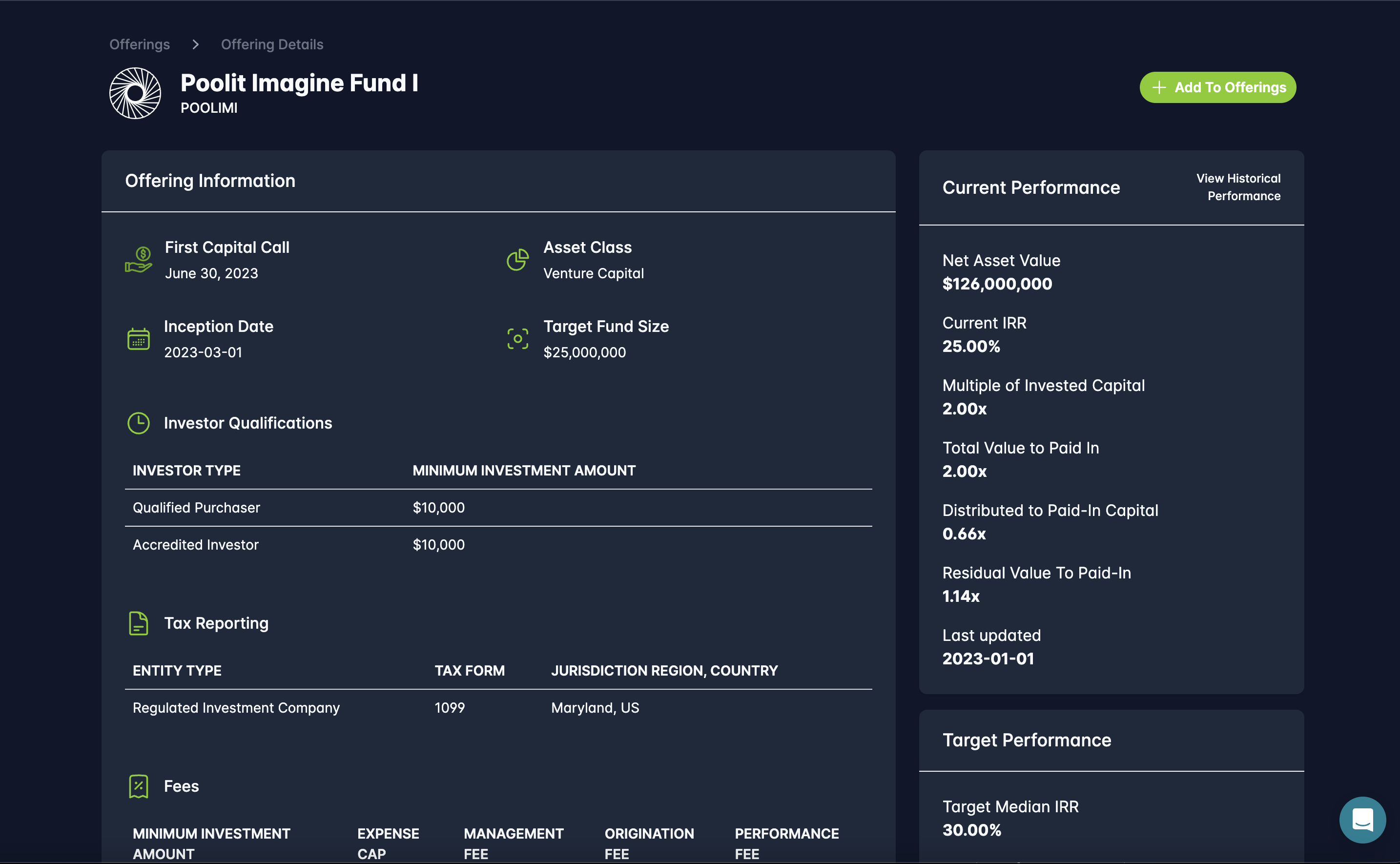Click the Asset Class pie chart icon
This screenshot has width=1400, height=864.
[518, 260]
